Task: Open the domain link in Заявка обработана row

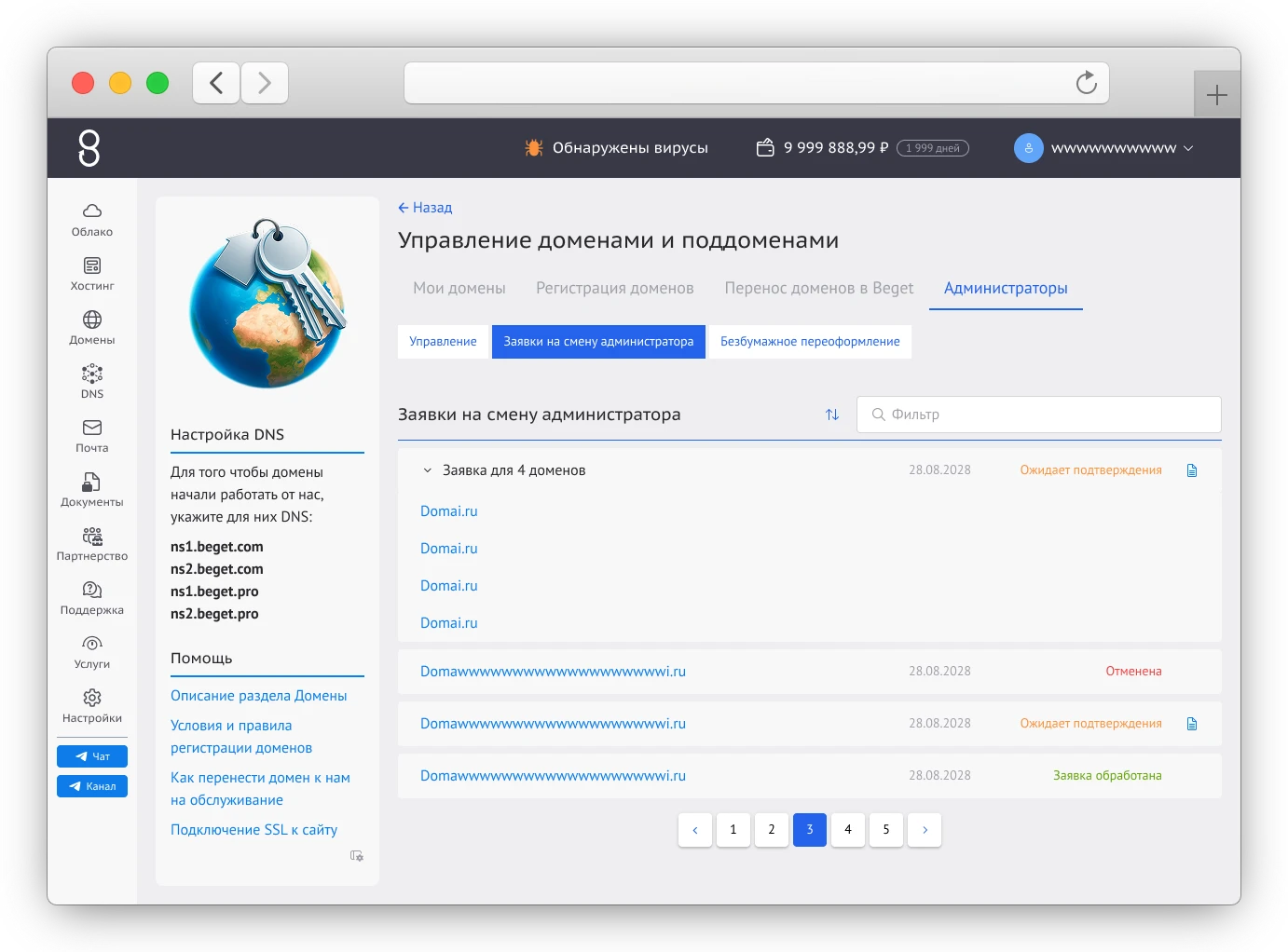Action: (553, 776)
